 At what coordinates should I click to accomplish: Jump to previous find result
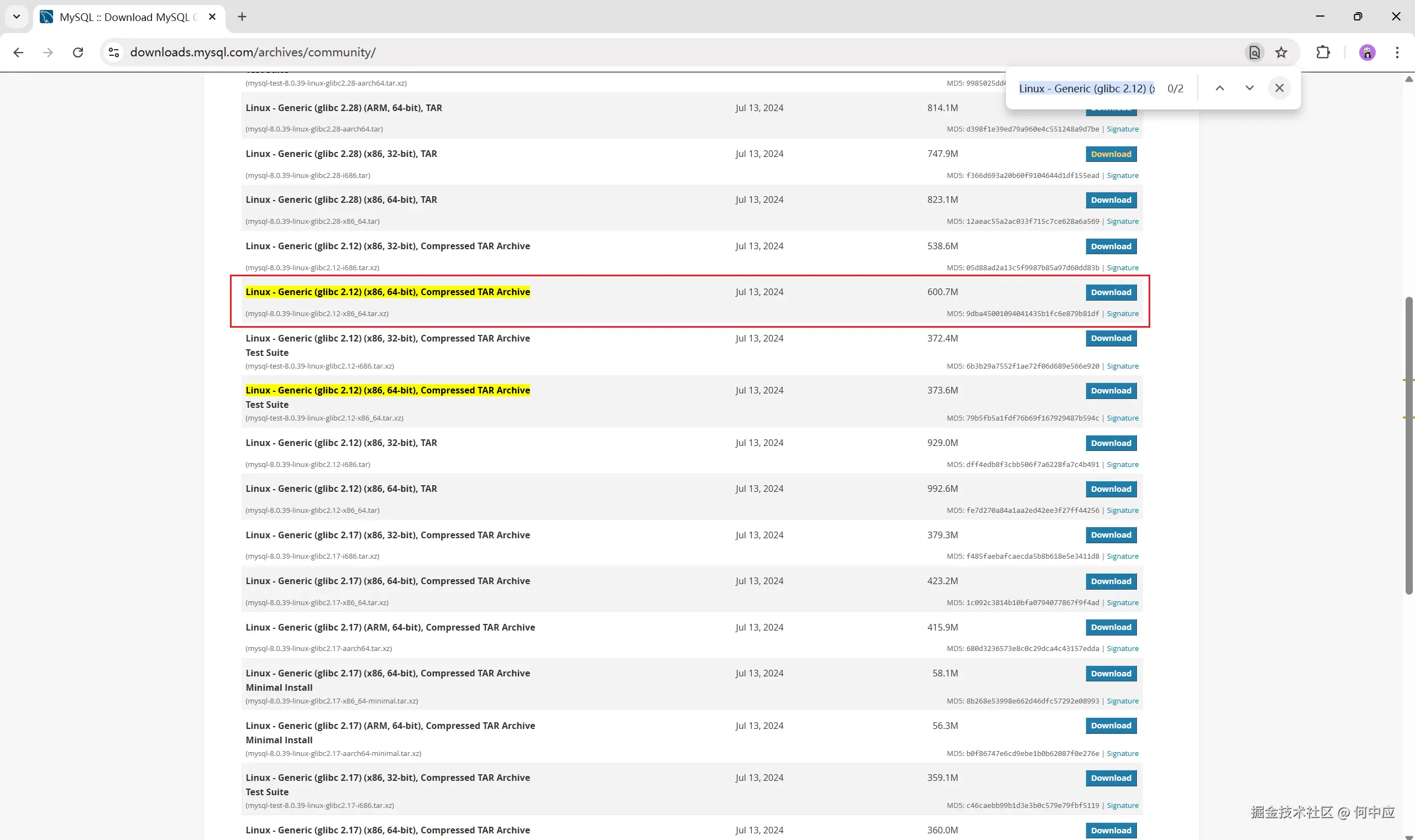[x=1220, y=88]
